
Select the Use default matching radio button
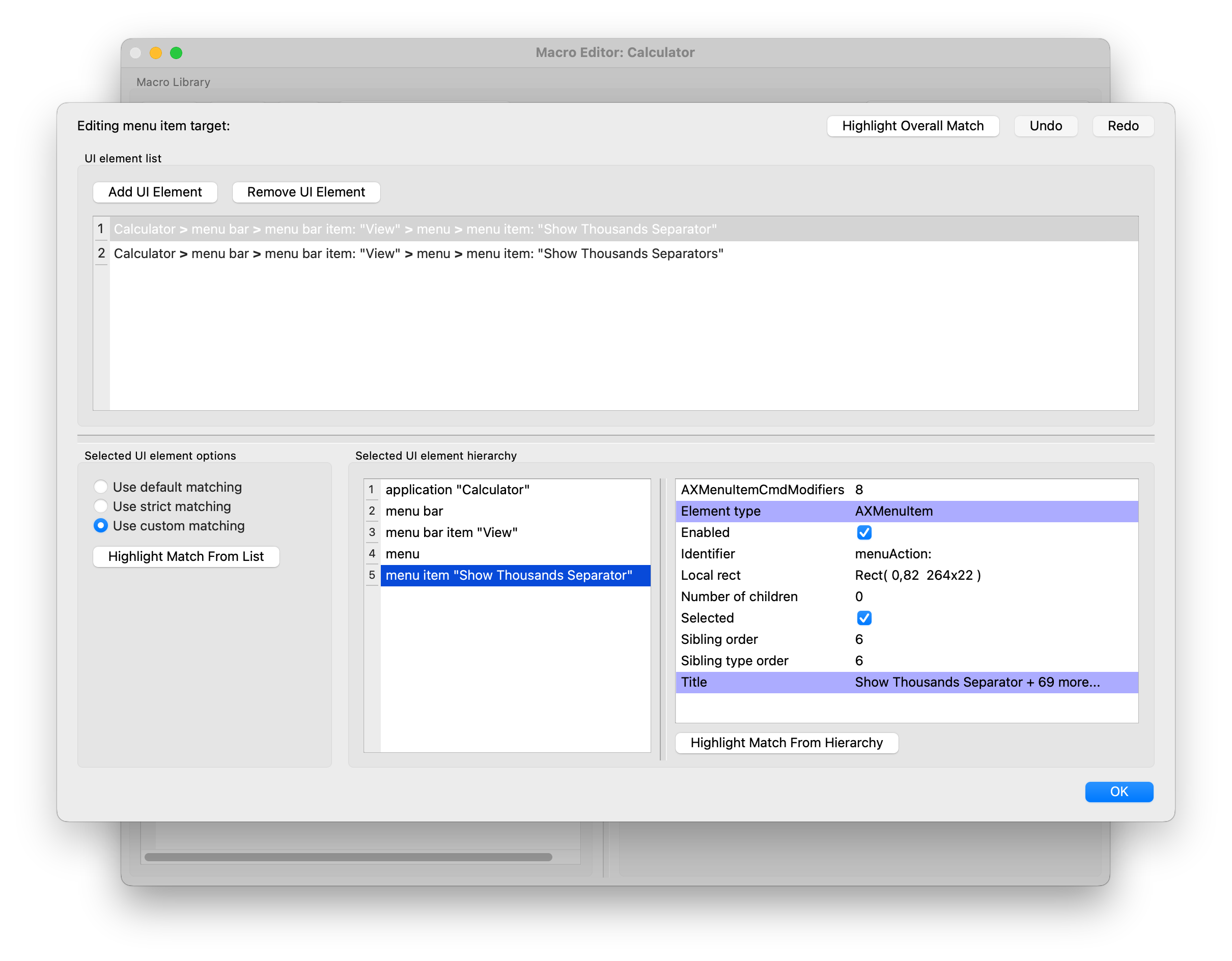100,487
